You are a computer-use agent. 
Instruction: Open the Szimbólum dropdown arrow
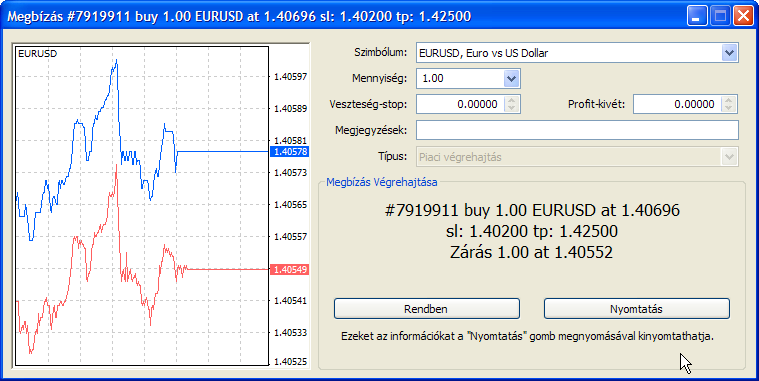tap(729, 53)
